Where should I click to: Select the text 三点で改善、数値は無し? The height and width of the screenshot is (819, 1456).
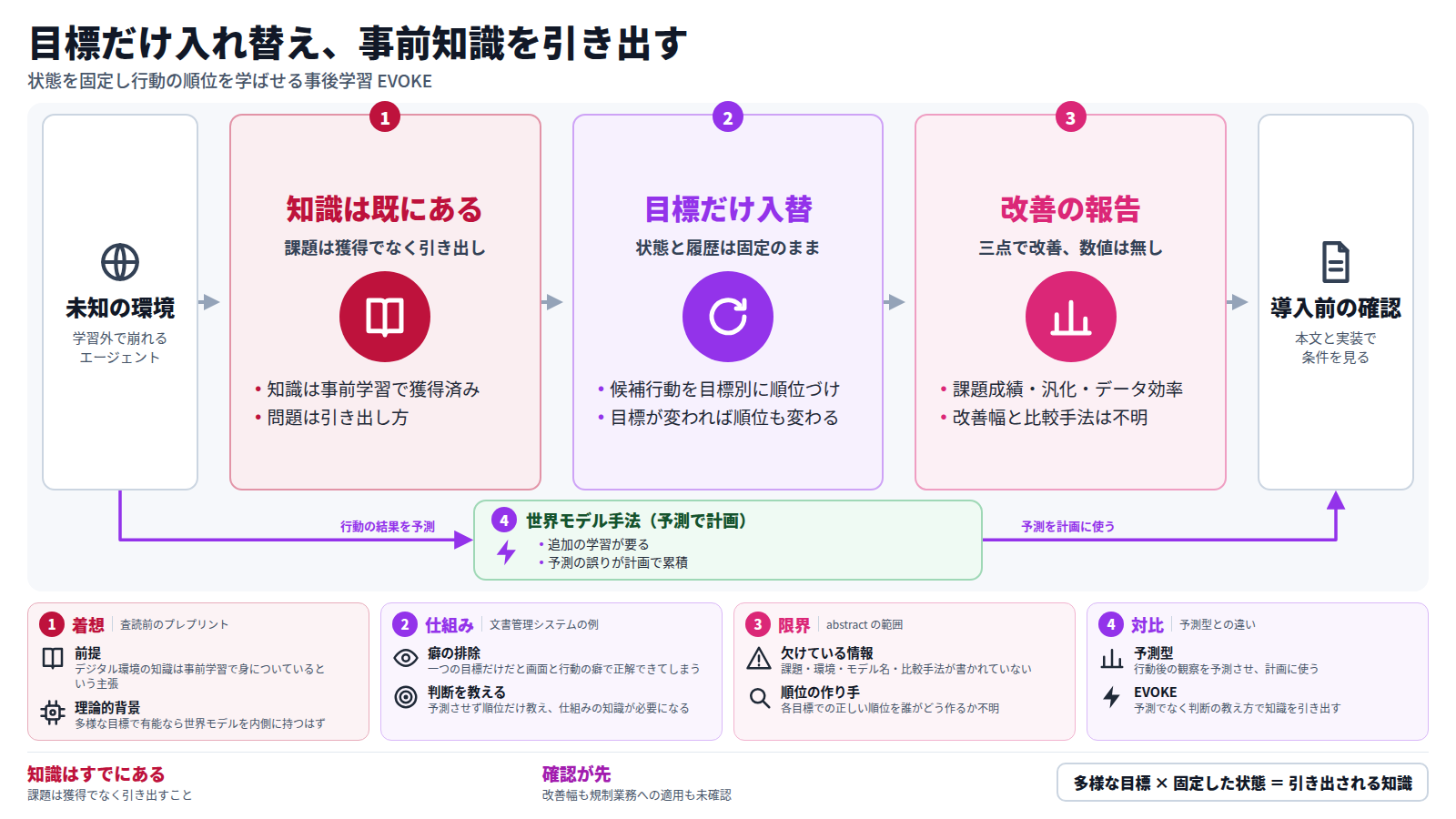pos(1071,248)
